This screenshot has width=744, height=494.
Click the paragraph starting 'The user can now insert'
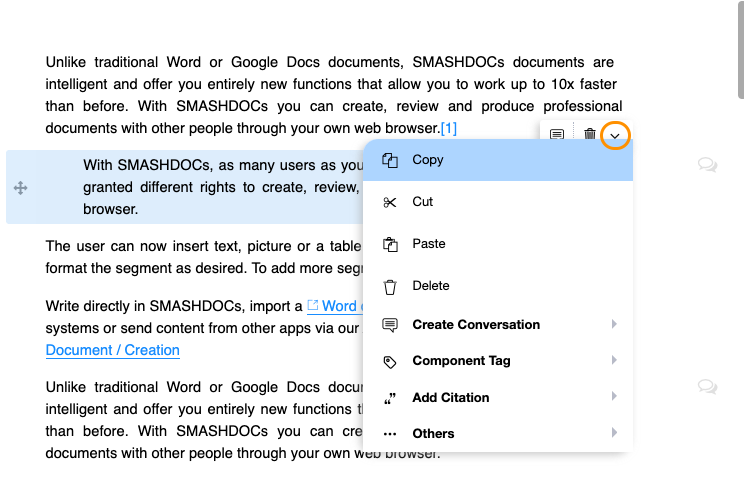pos(204,257)
